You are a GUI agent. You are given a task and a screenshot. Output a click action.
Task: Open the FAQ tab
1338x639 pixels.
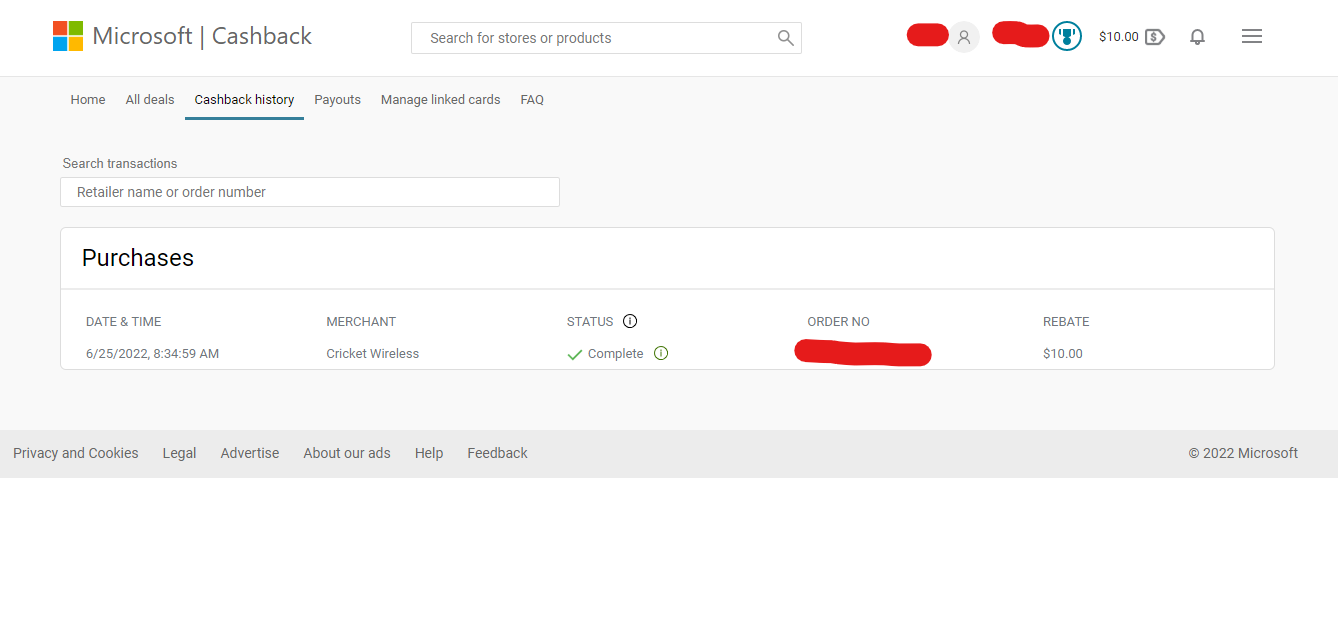pos(532,100)
